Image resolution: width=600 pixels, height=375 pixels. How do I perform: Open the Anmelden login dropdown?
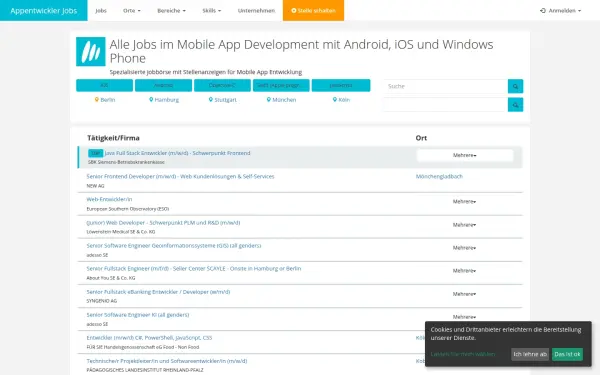click(x=560, y=11)
